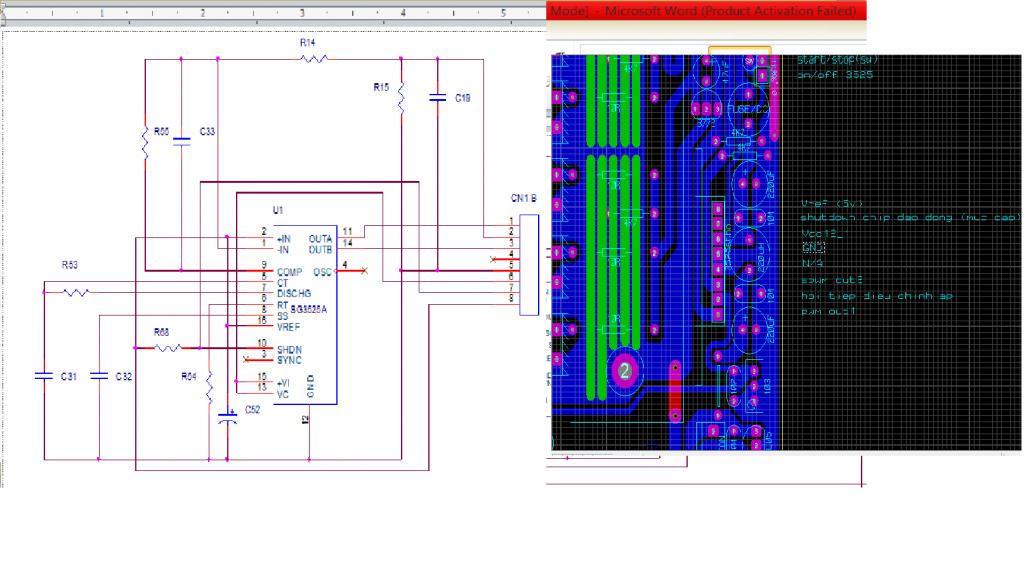Select the polarized capacitor C52
Image resolution: width=1024 pixels, height=565 pixels.
[227, 417]
